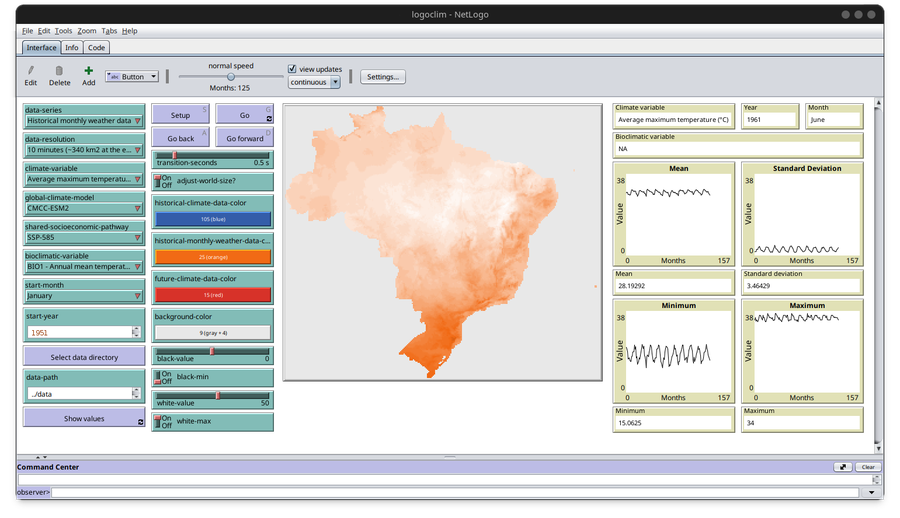Open the continuous update mode dropdown
Image resolution: width=900 pixels, height=518 pixels.
coord(314,82)
